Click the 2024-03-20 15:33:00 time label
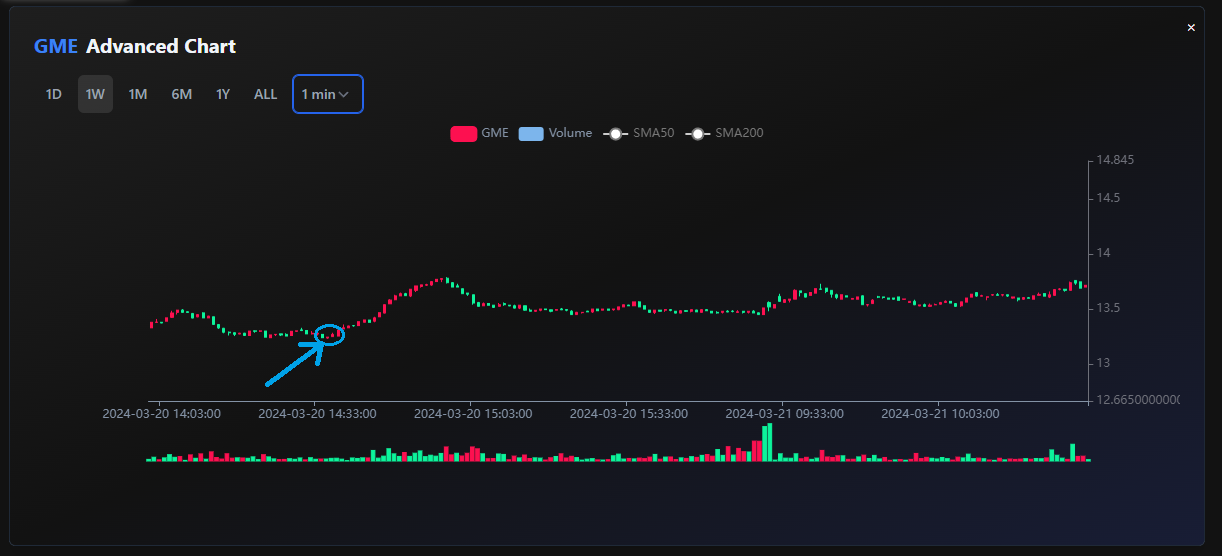 pos(628,413)
